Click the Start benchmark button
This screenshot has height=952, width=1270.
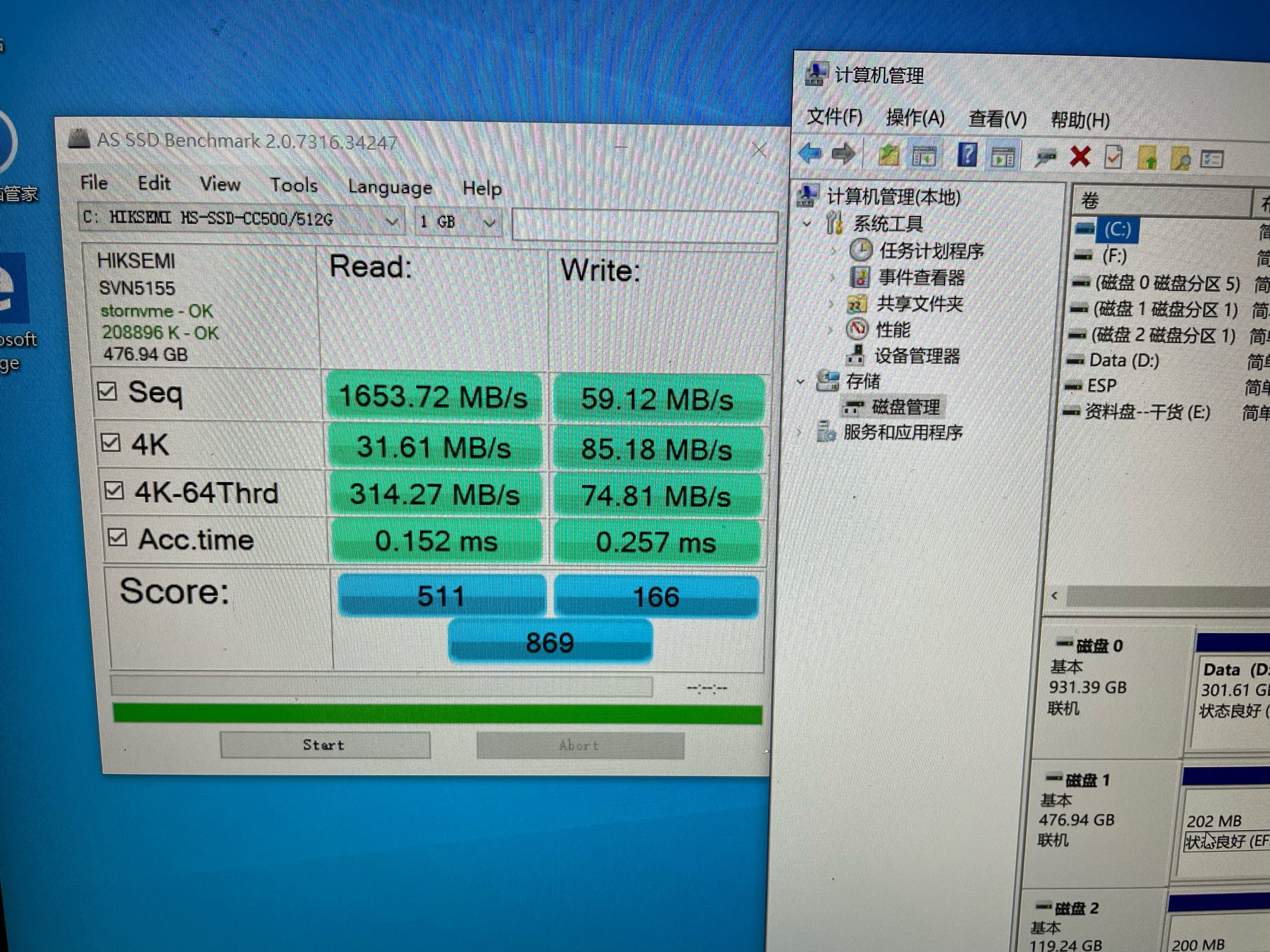point(324,745)
